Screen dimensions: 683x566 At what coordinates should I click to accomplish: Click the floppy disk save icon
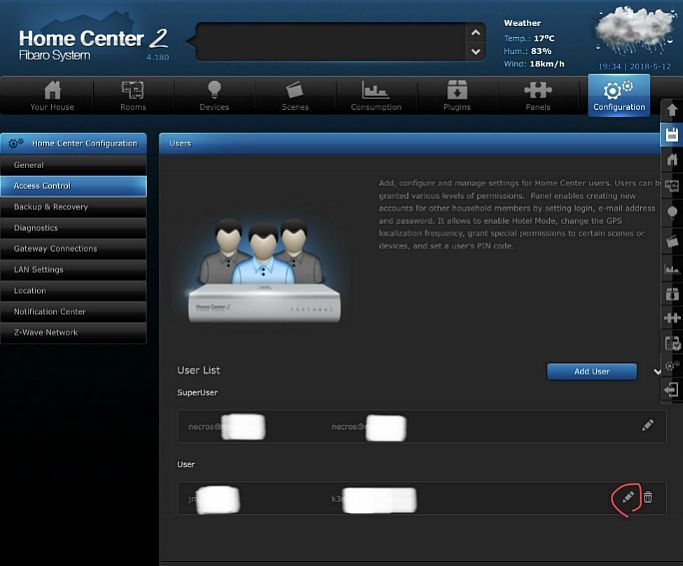(672, 135)
